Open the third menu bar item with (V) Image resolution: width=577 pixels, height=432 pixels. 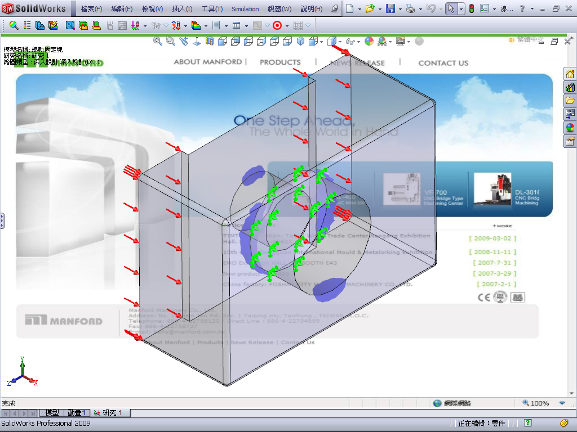point(152,9)
